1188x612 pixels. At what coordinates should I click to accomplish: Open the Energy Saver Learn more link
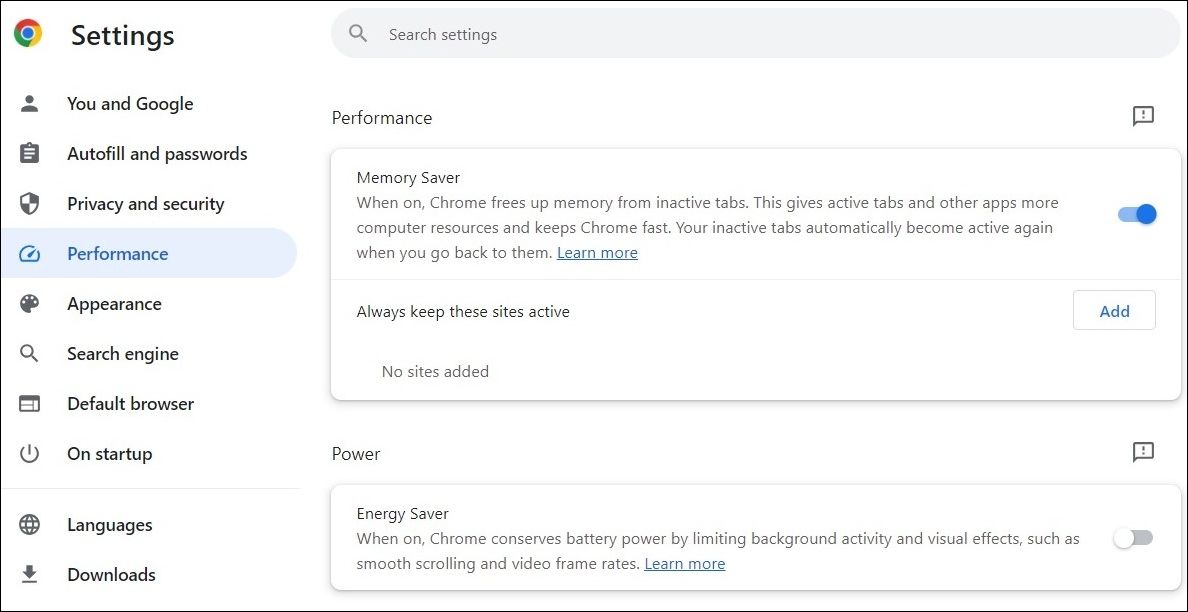[684, 563]
